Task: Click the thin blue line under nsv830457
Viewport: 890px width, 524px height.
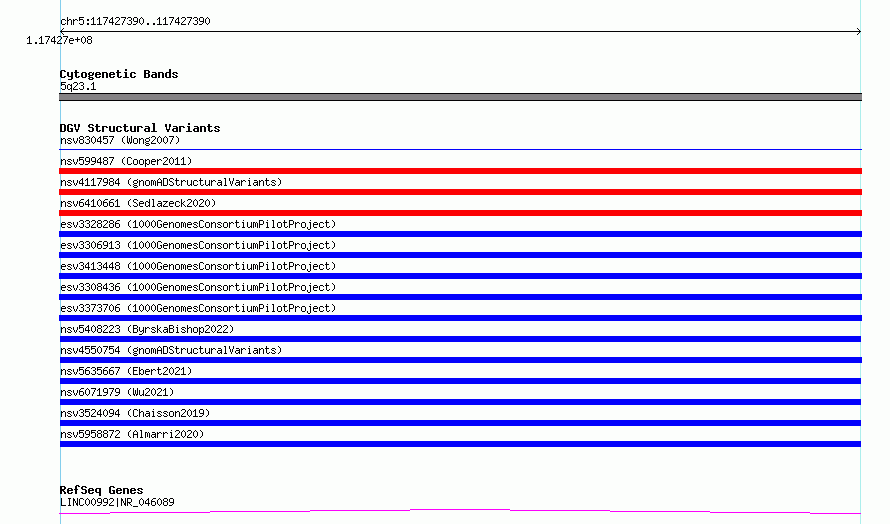Action: (460, 149)
